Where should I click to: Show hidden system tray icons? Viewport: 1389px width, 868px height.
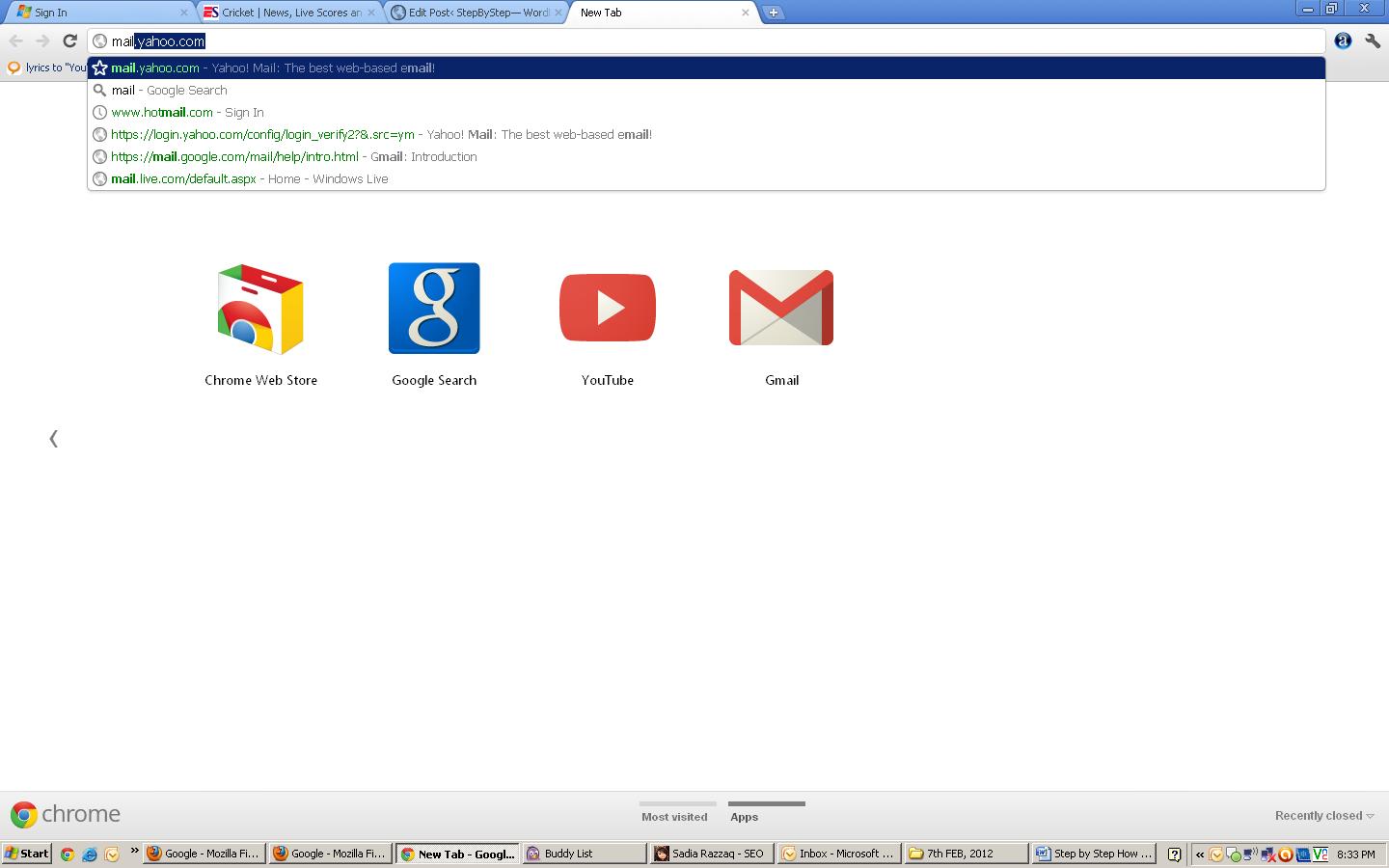(x=1200, y=854)
